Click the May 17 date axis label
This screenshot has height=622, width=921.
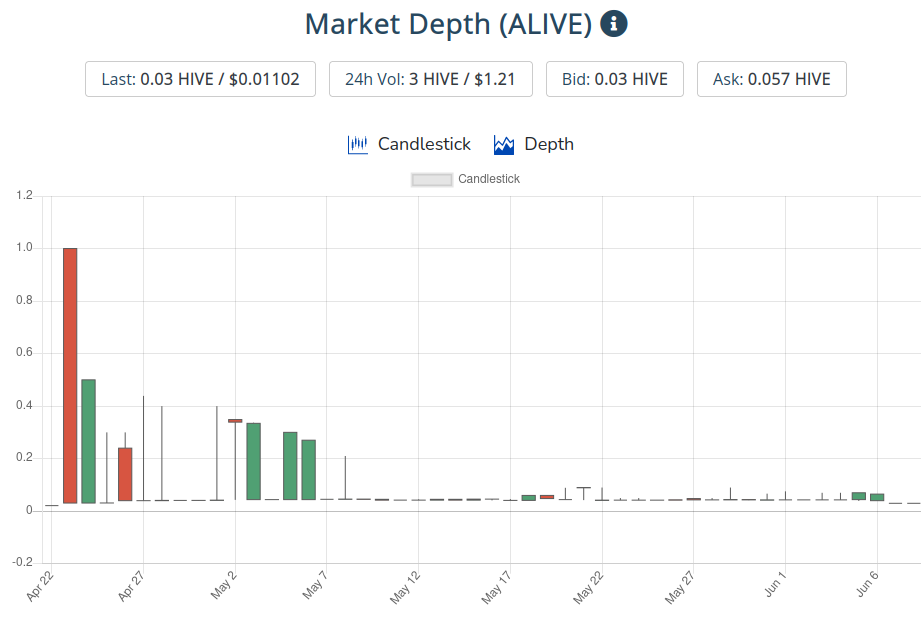(x=497, y=587)
